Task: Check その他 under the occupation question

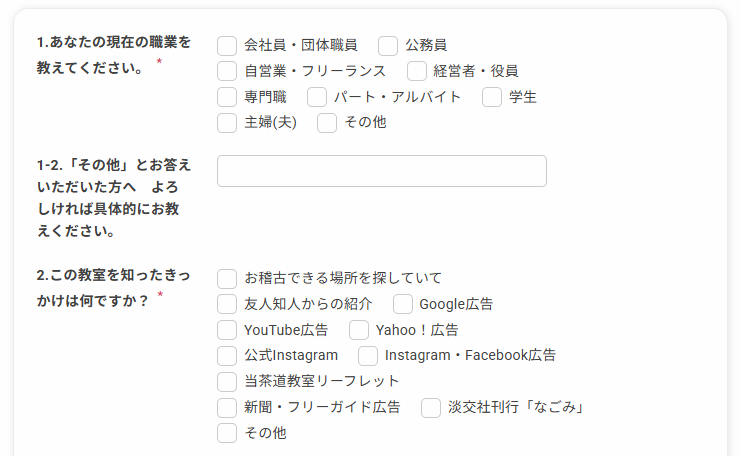Action: pyautogui.click(x=327, y=123)
